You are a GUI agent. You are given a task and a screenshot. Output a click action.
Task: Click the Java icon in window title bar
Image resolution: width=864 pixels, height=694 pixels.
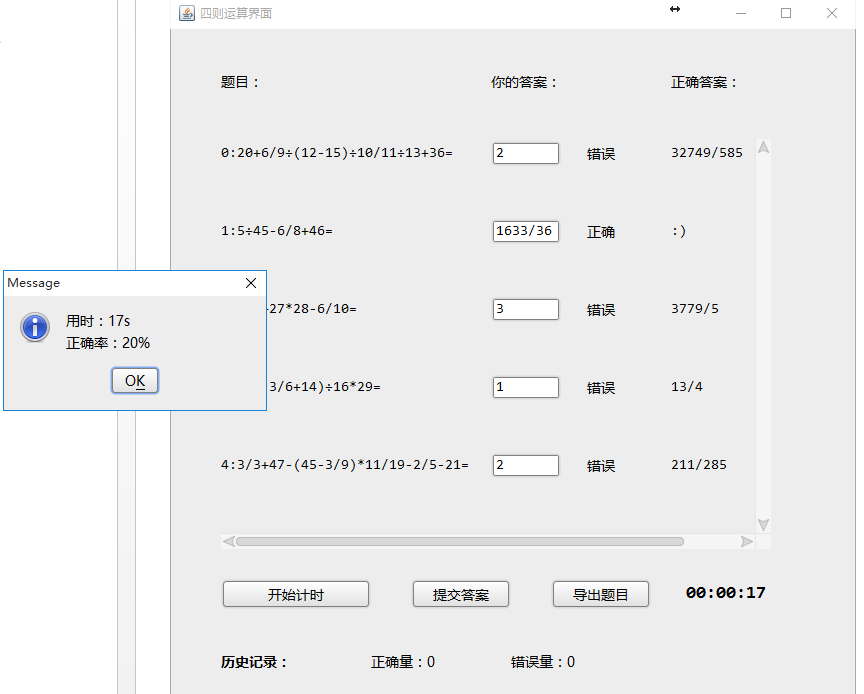[x=187, y=13]
